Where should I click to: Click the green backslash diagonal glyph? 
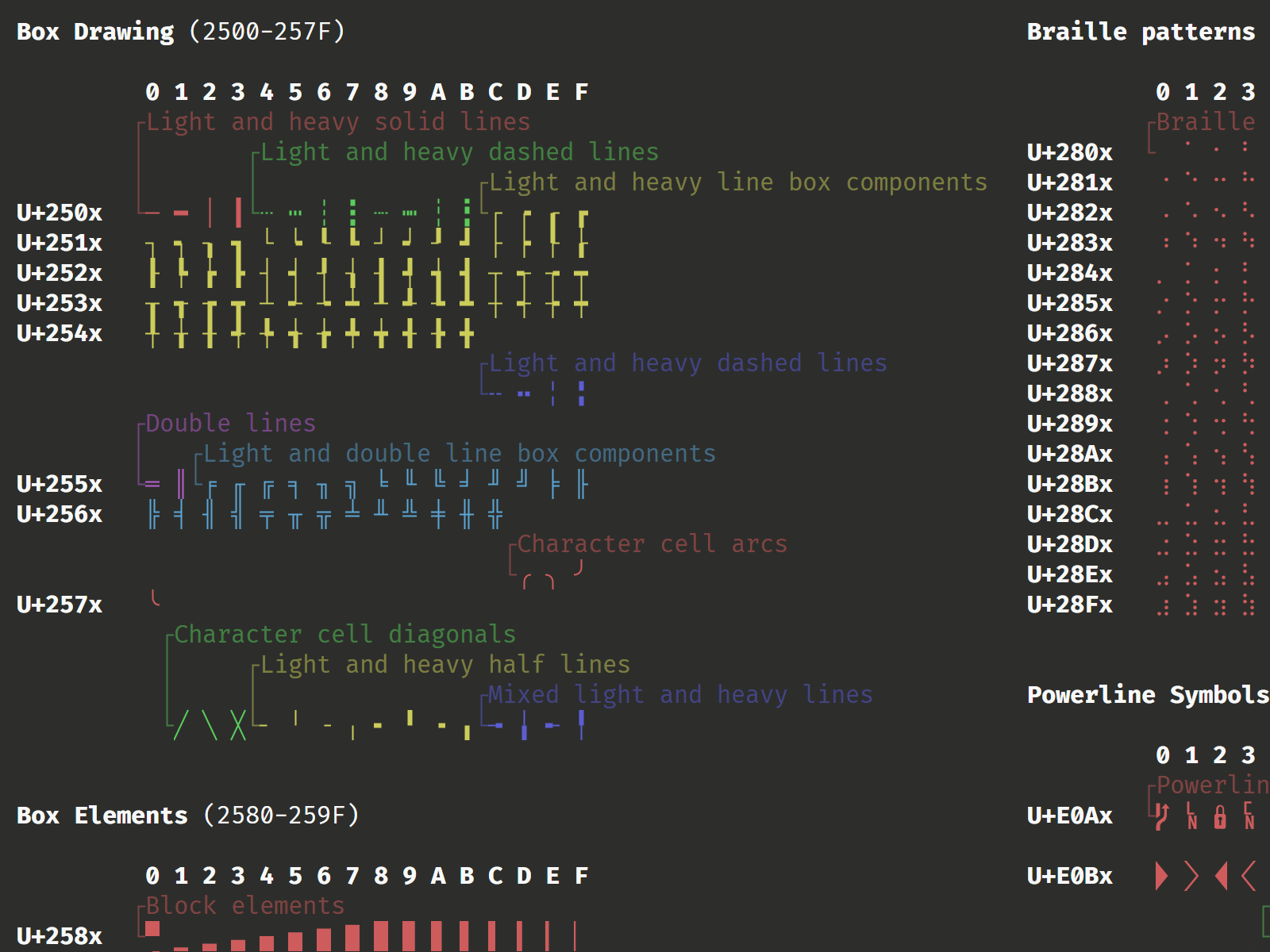pos(210,725)
